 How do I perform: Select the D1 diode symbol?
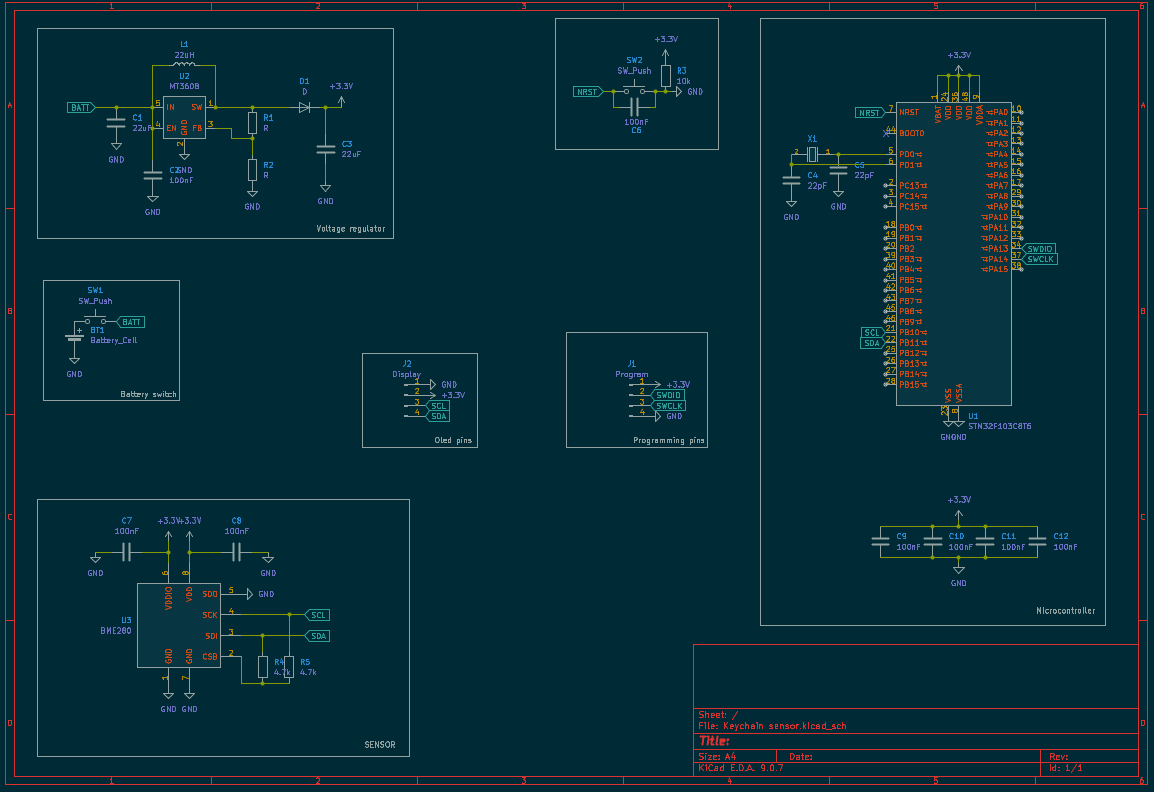(x=305, y=107)
